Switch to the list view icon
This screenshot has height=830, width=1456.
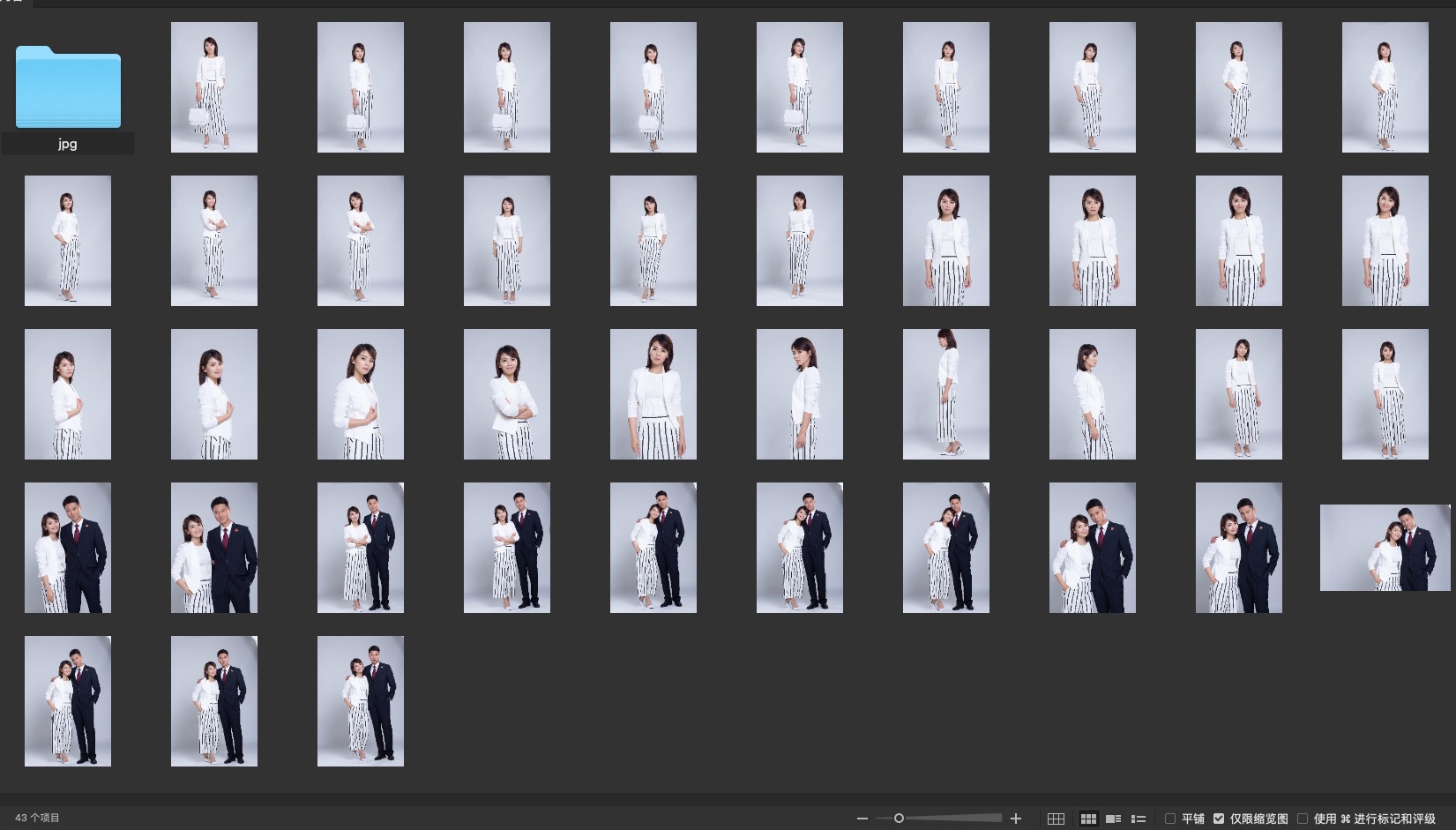(1139, 819)
